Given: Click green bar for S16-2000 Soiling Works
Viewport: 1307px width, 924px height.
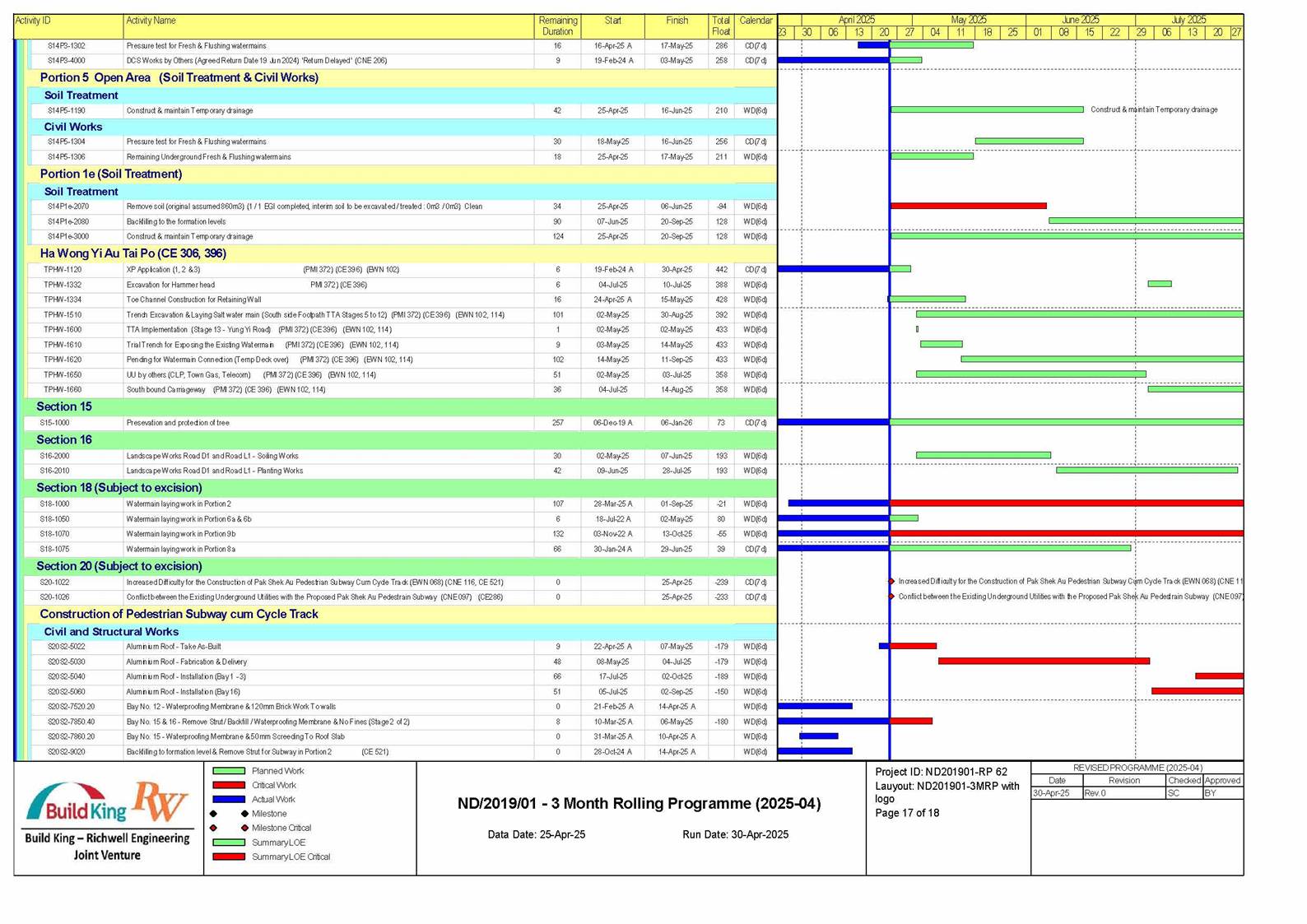Looking at the screenshot, I should tap(984, 455).
